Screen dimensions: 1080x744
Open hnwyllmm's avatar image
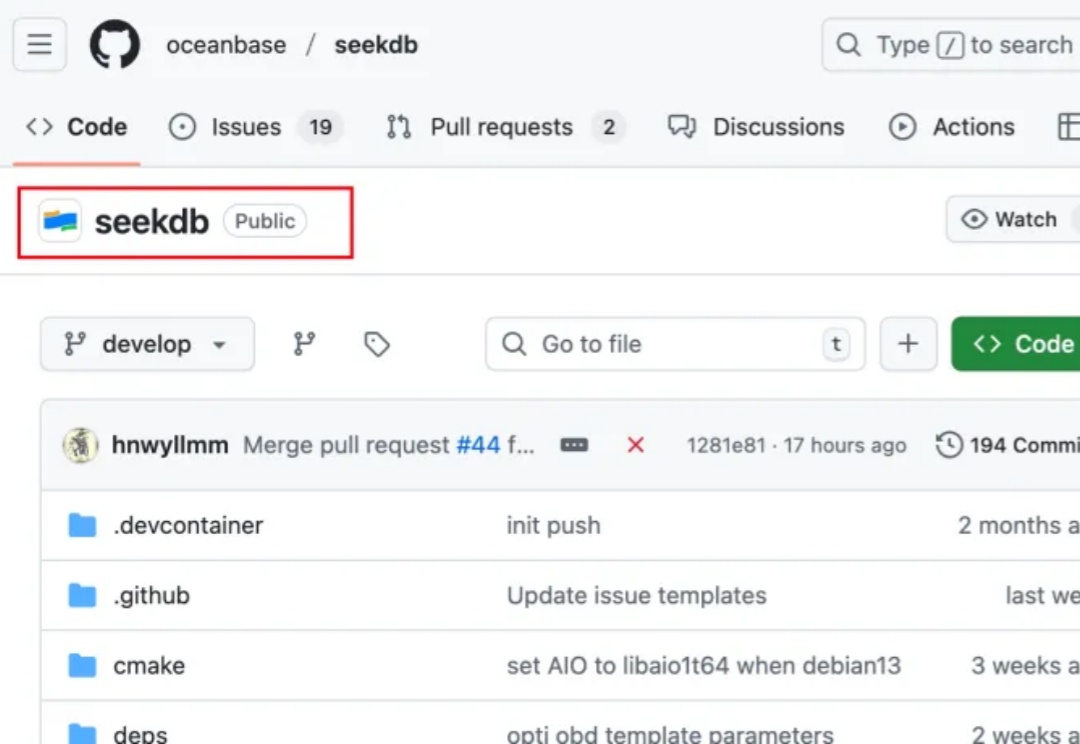80,445
